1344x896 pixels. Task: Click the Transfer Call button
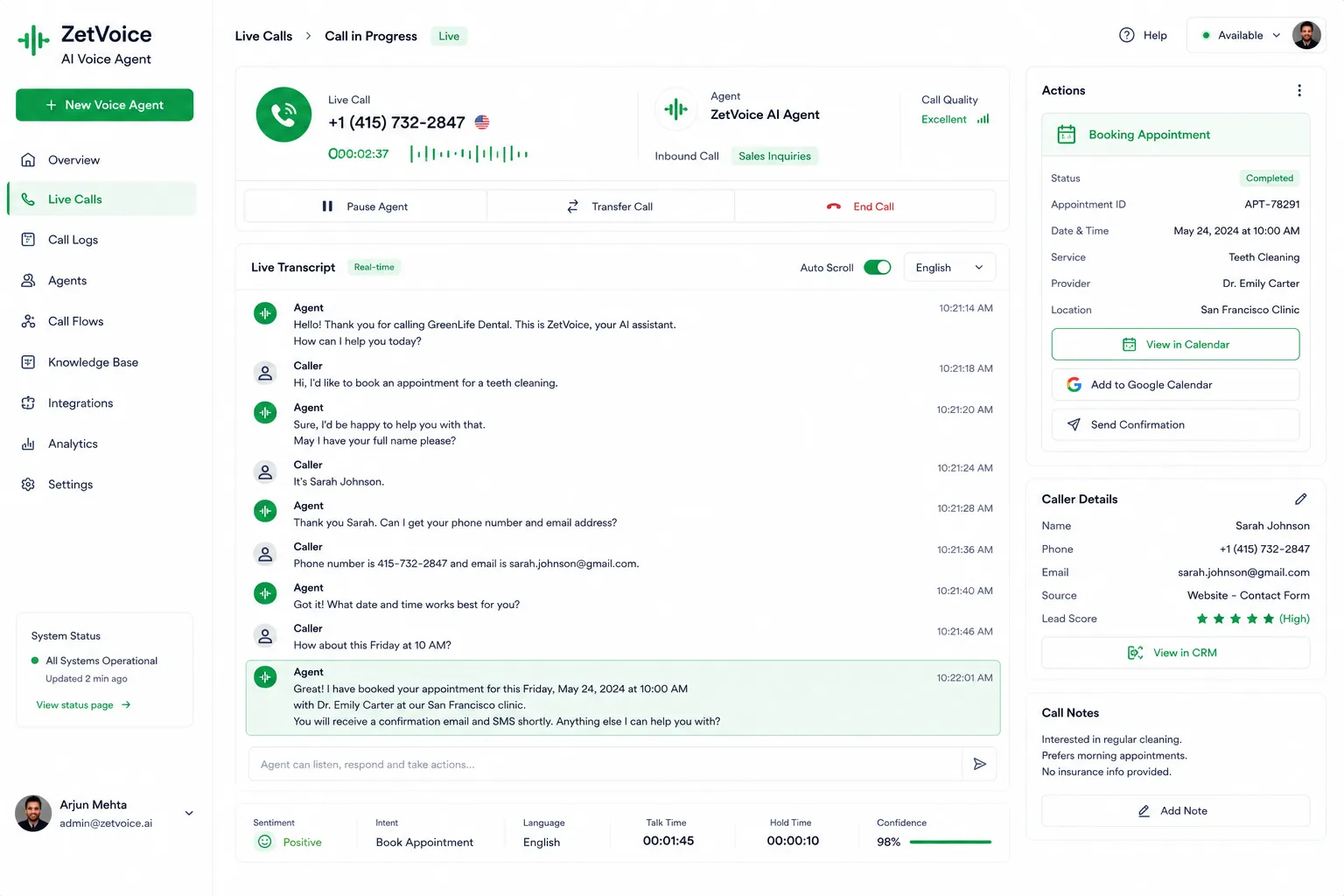click(x=611, y=206)
